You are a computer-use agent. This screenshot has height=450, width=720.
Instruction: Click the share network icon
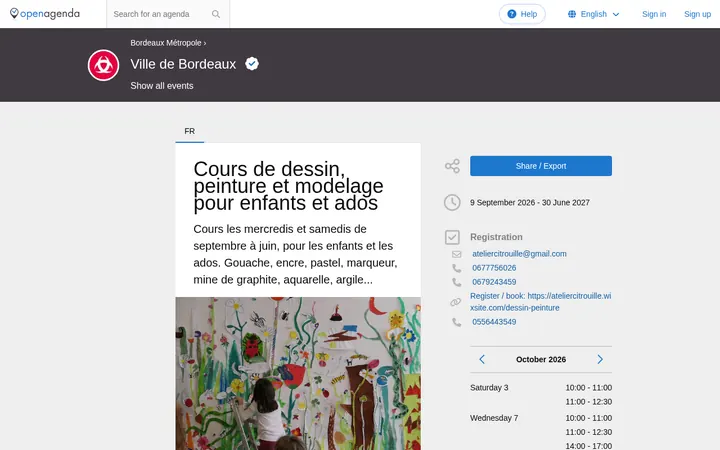[x=452, y=166]
